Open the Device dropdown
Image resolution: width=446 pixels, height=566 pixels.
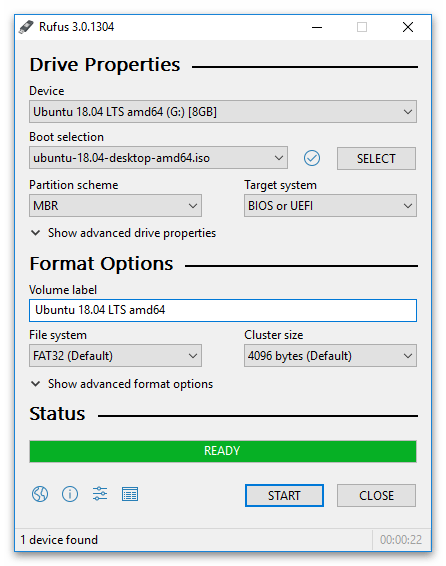[223, 112]
